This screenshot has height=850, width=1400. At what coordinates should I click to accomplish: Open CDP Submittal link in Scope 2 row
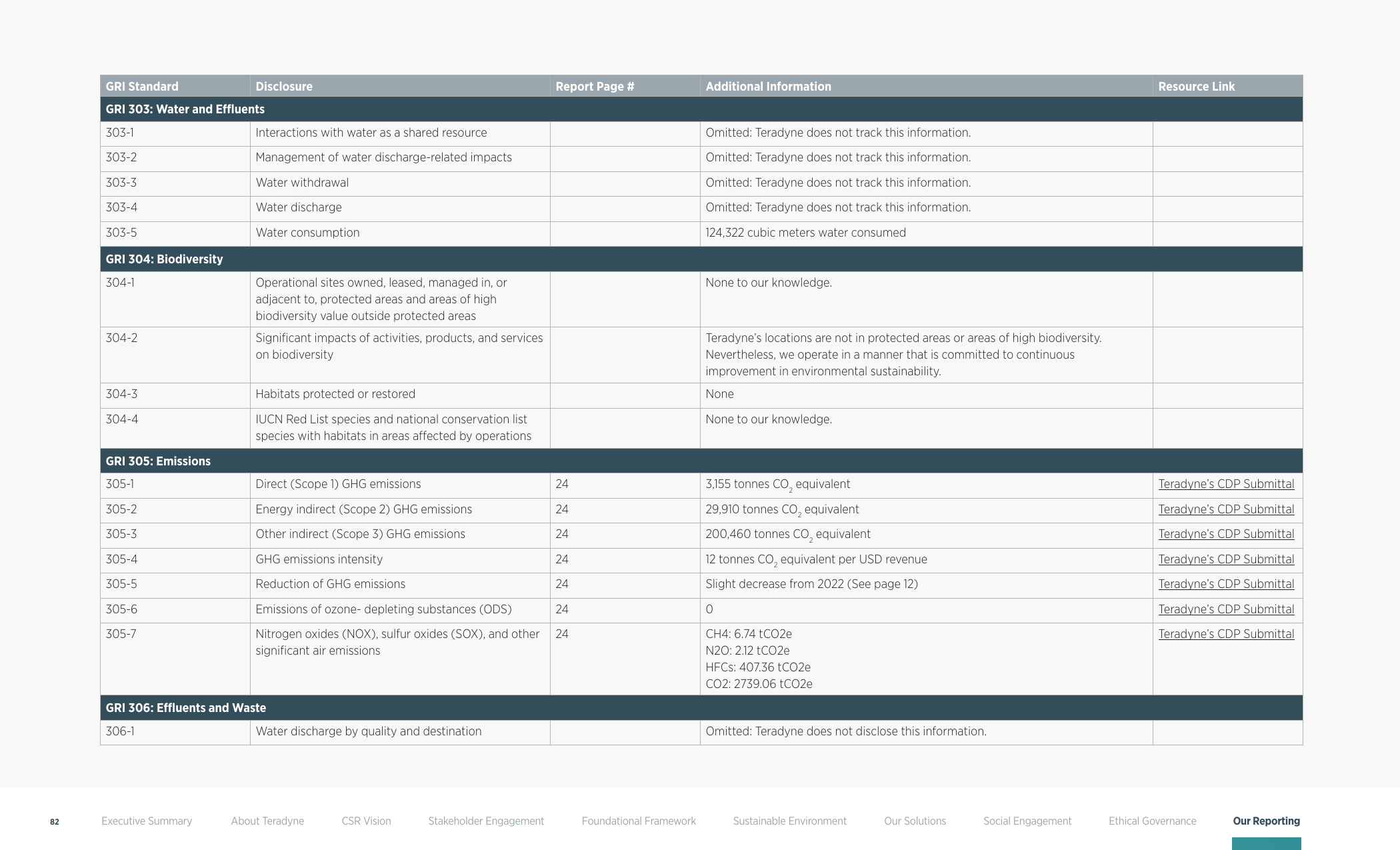click(x=1226, y=509)
